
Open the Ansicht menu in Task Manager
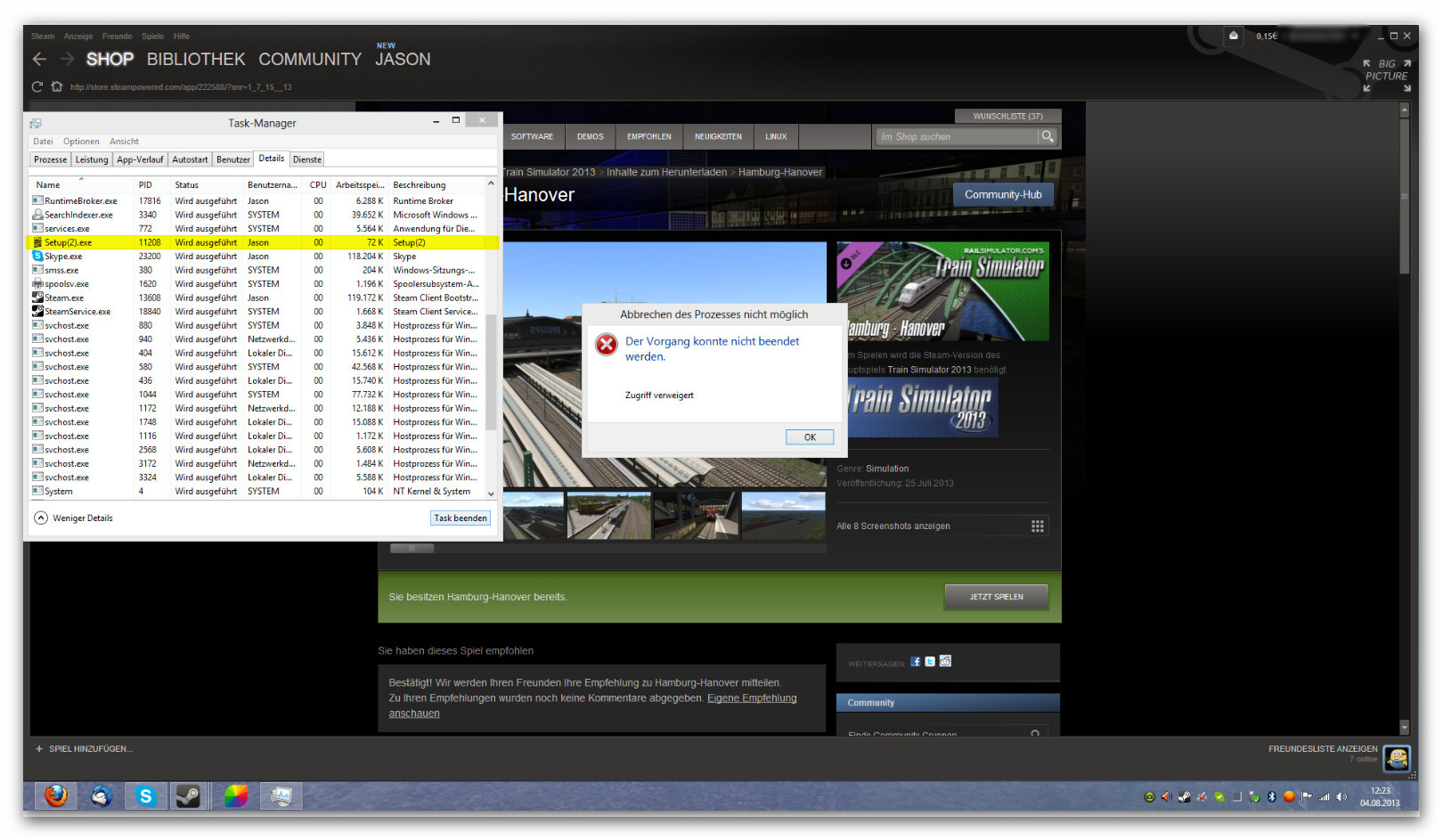[x=124, y=141]
